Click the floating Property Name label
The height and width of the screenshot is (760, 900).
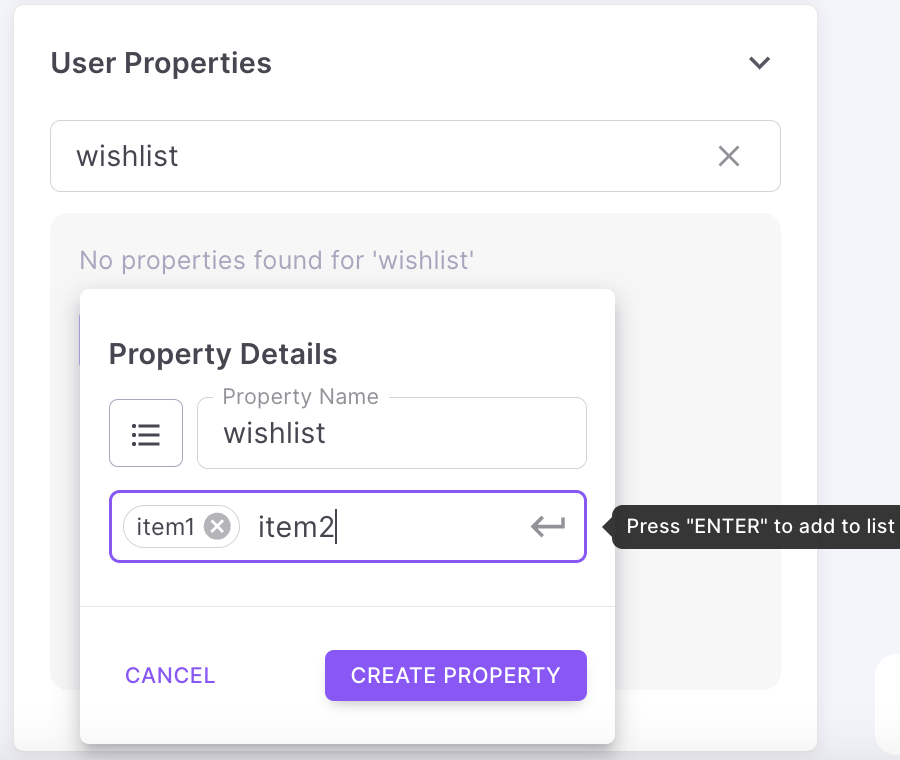coord(300,397)
